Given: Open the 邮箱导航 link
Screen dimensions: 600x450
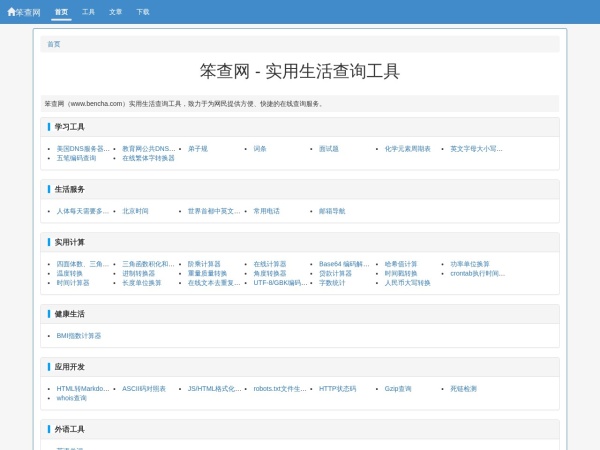Looking at the screenshot, I should coord(332,211).
